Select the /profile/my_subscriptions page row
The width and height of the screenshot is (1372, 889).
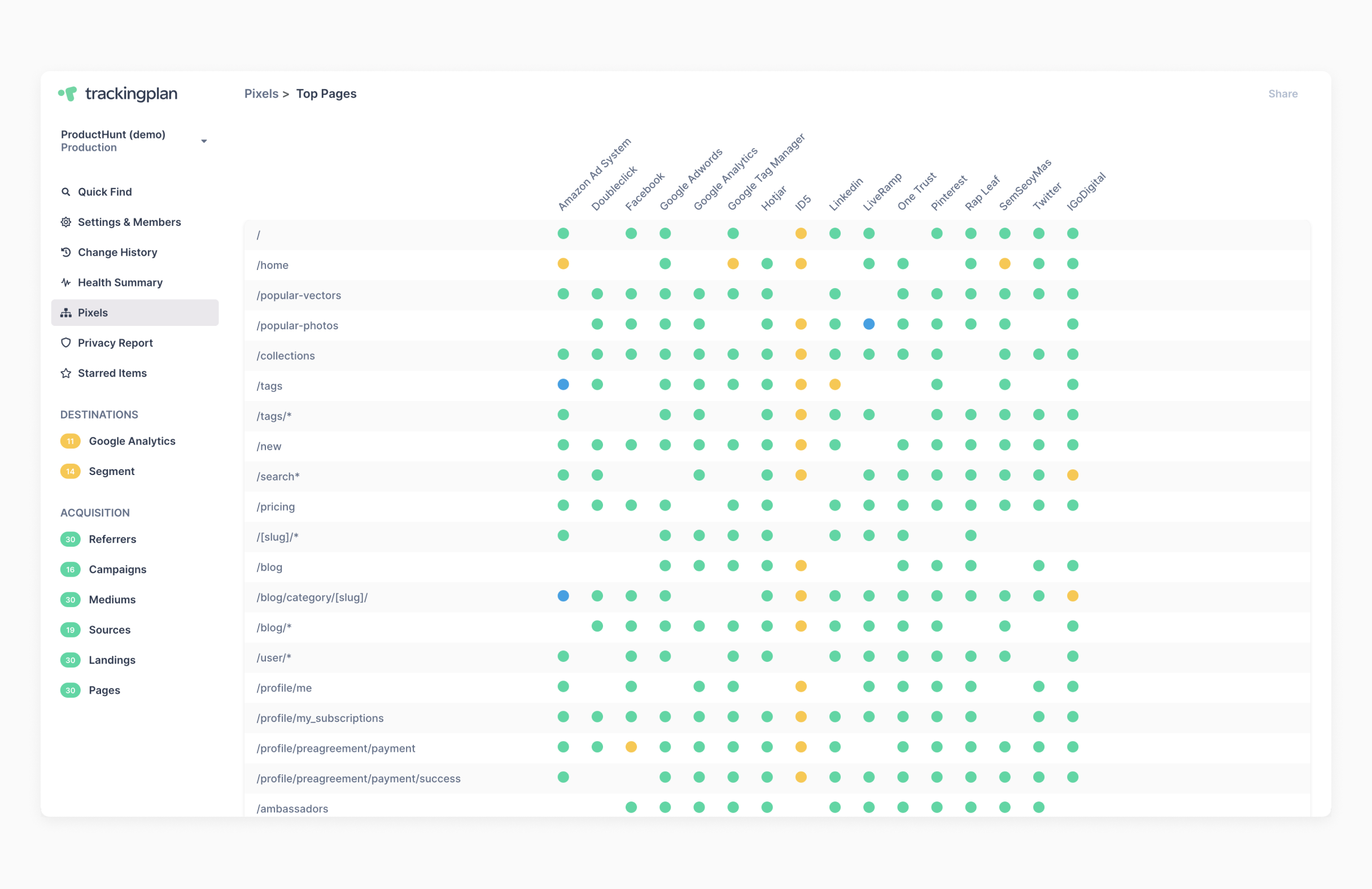(x=777, y=718)
